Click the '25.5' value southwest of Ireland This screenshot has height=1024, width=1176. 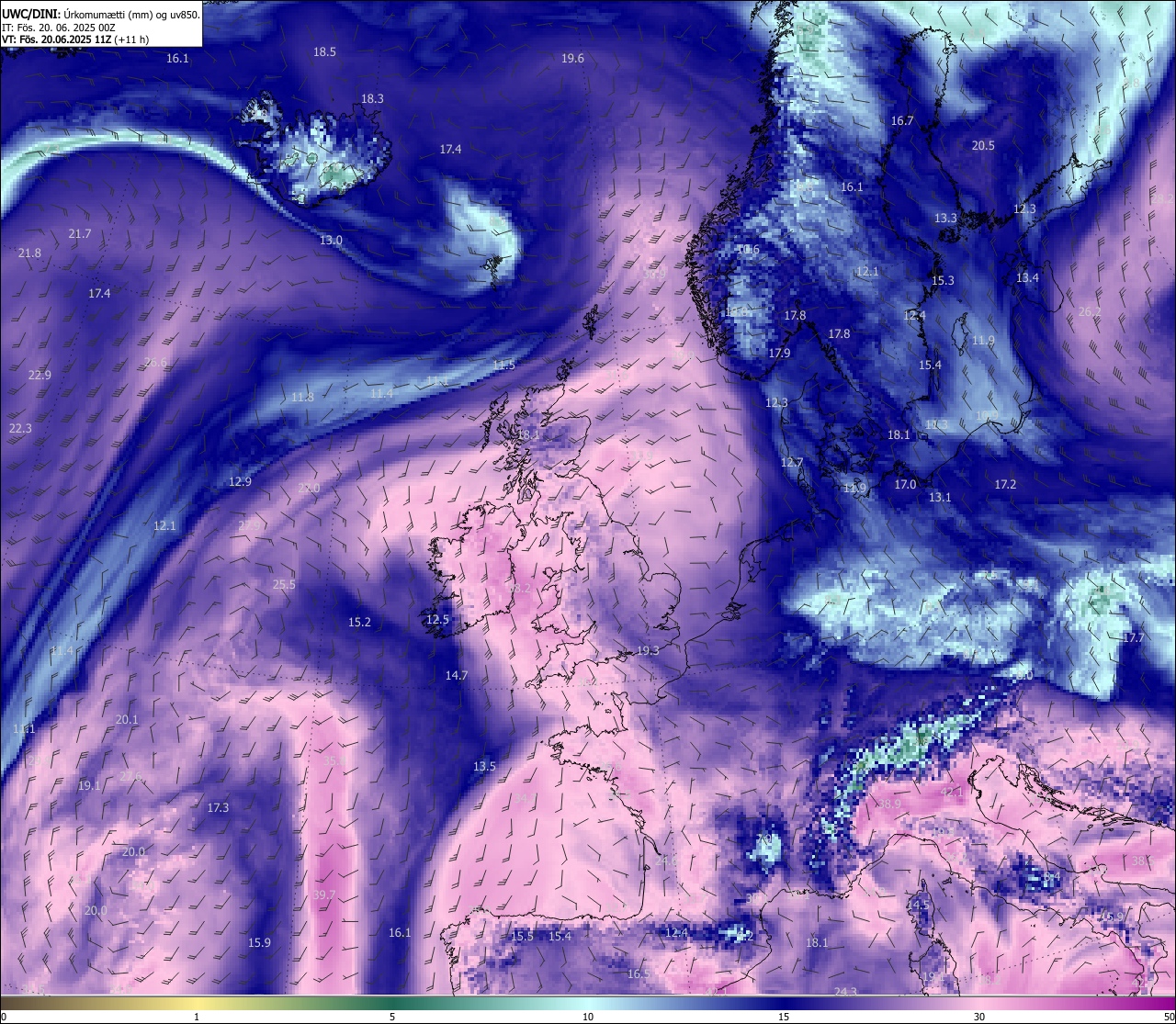(x=284, y=585)
